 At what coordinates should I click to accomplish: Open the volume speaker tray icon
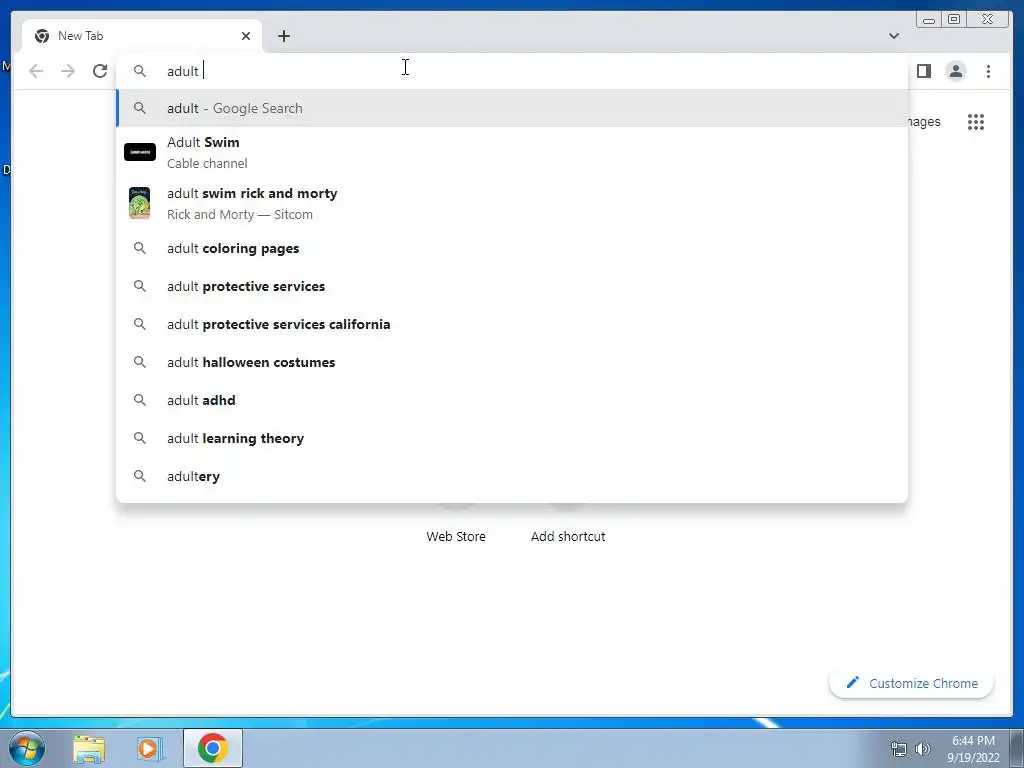(x=922, y=749)
